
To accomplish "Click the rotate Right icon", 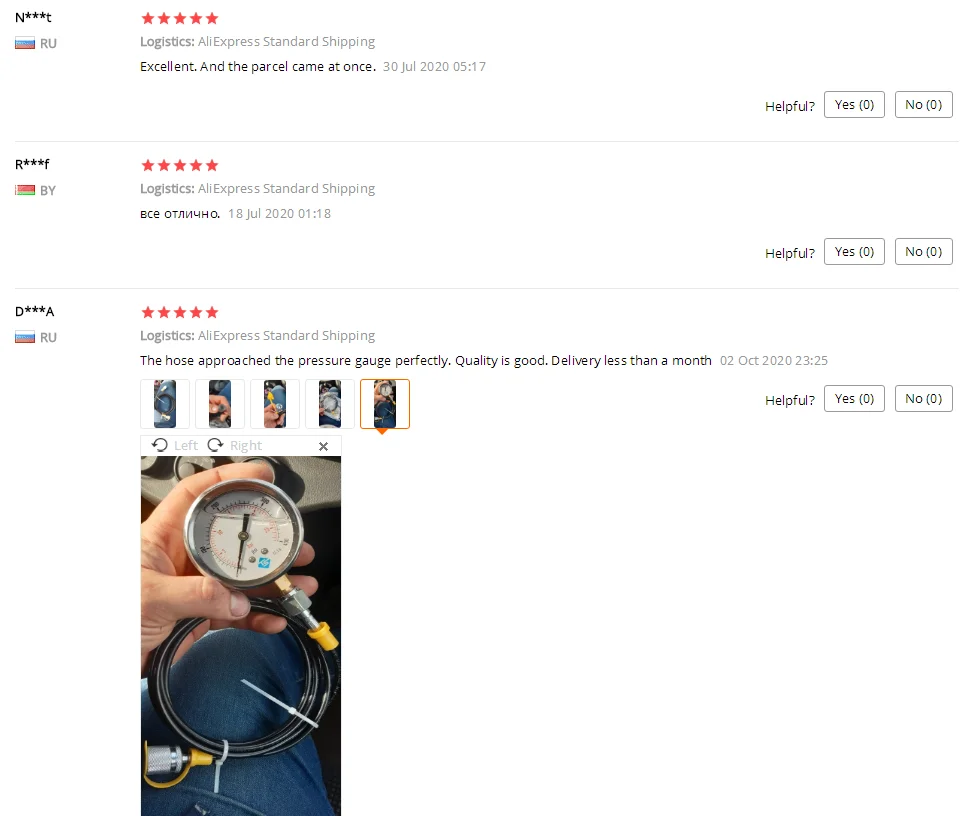I will point(215,445).
